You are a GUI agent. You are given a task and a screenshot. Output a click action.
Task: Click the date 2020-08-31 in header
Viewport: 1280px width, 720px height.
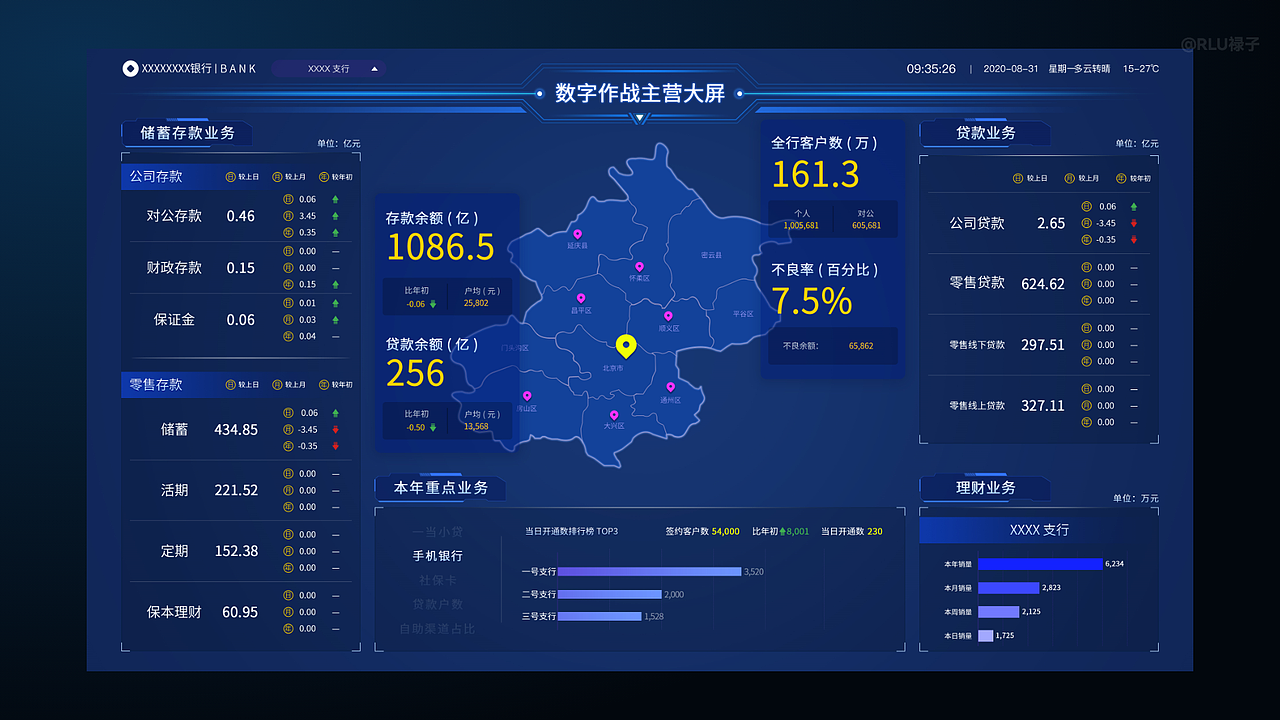coord(1010,69)
